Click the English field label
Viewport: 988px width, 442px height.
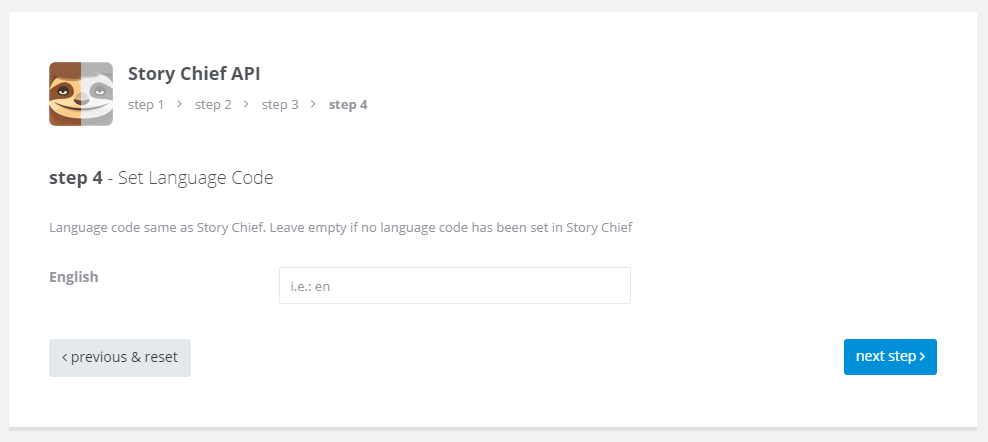pyautogui.click(x=74, y=277)
